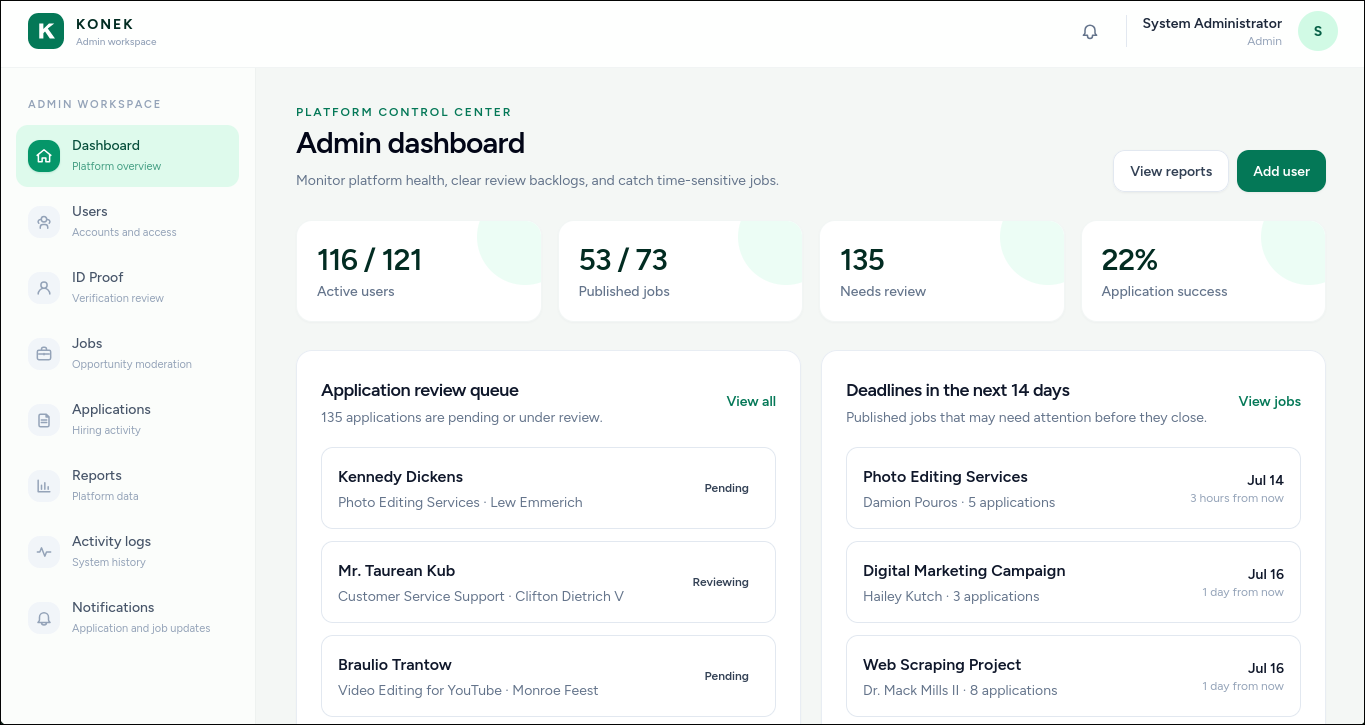Open Digital Marketing Campaign job
The height and width of the screenshot is (725, 1365).
tap(1073, 582)
